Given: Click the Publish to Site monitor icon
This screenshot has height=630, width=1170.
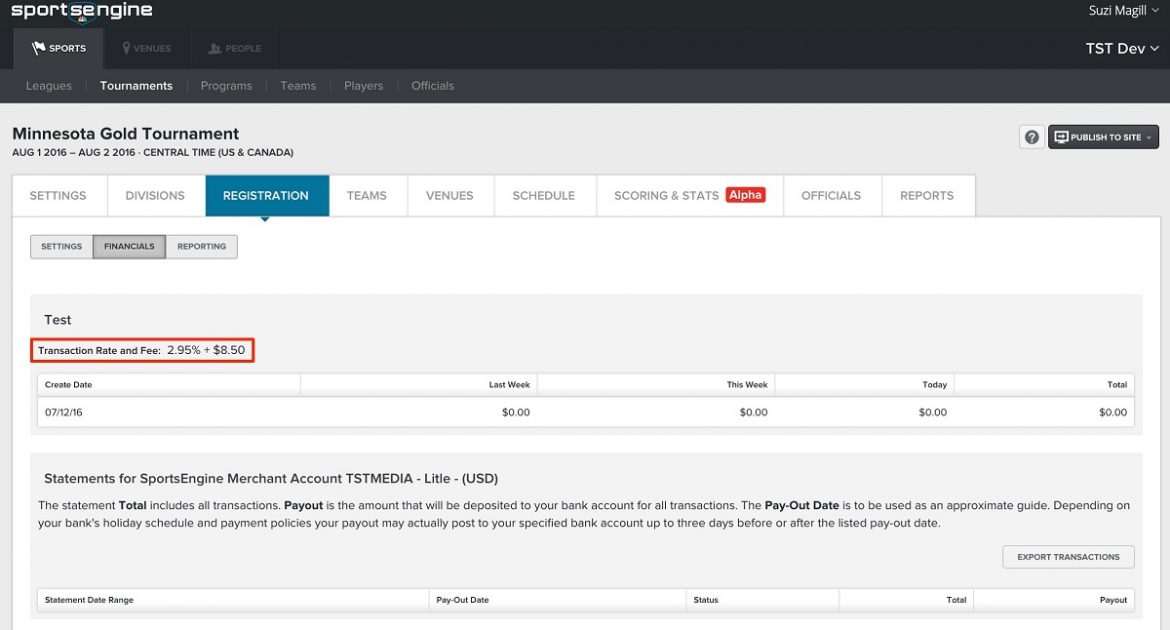Looking at the screenshot, I should pyautogui.click(x=1060, y=136).
